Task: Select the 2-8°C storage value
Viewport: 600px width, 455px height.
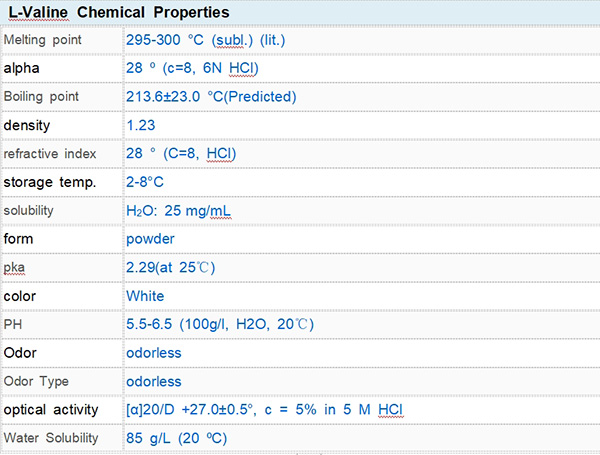Action: click(145, 182)
